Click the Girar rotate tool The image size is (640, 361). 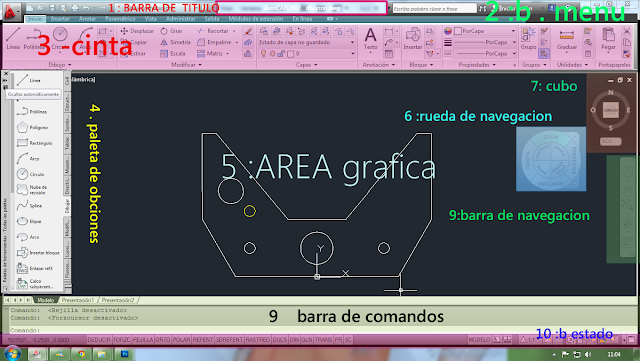[171, 31]
